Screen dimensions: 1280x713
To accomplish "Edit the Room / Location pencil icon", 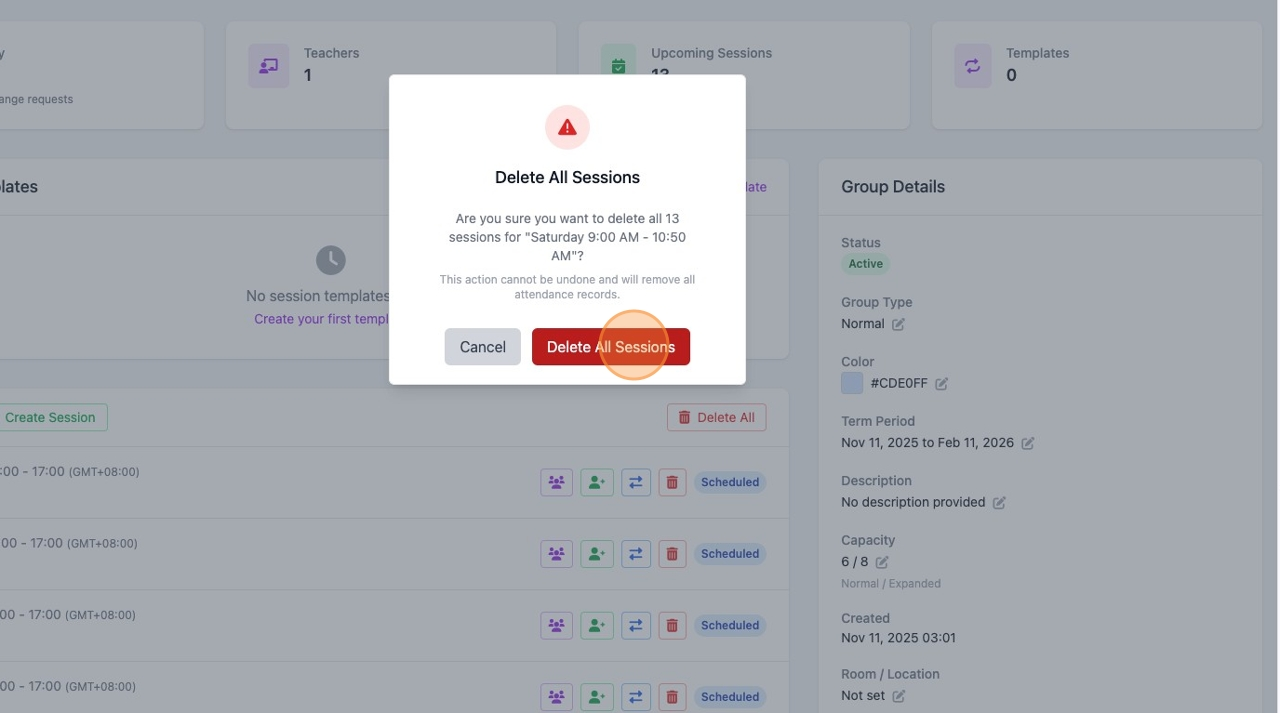I will click(x=899, y=696).
